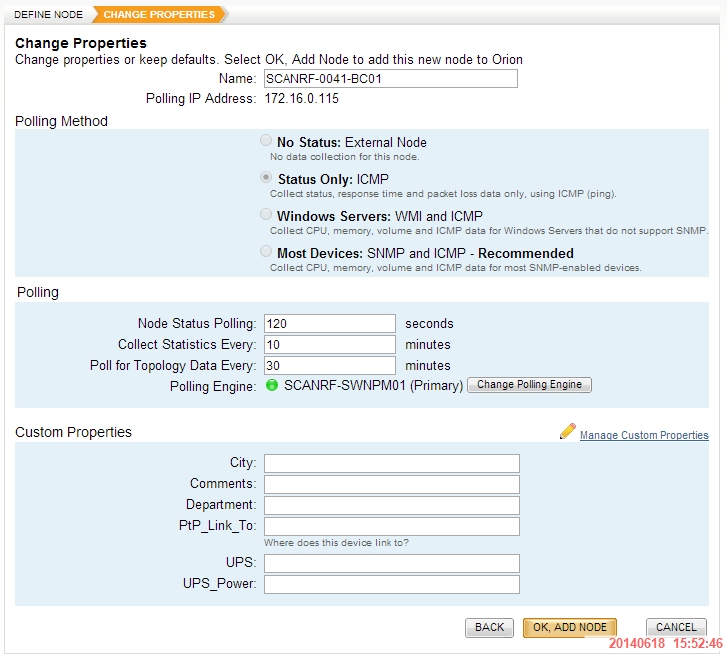Click the Custom Properties section title
Image resolution: width=727 pixels, height=657 pixels.
point(73,432)
